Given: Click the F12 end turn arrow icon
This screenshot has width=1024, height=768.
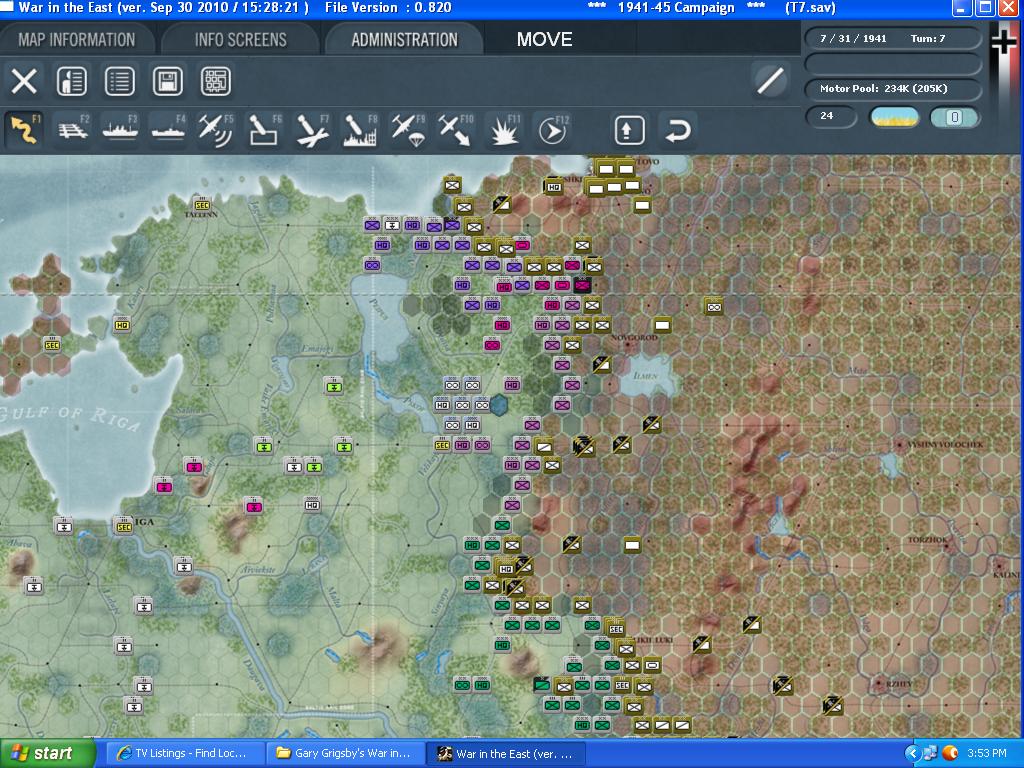Looking at the screenshot, I should pyautogui.click(x=552, y=130).
